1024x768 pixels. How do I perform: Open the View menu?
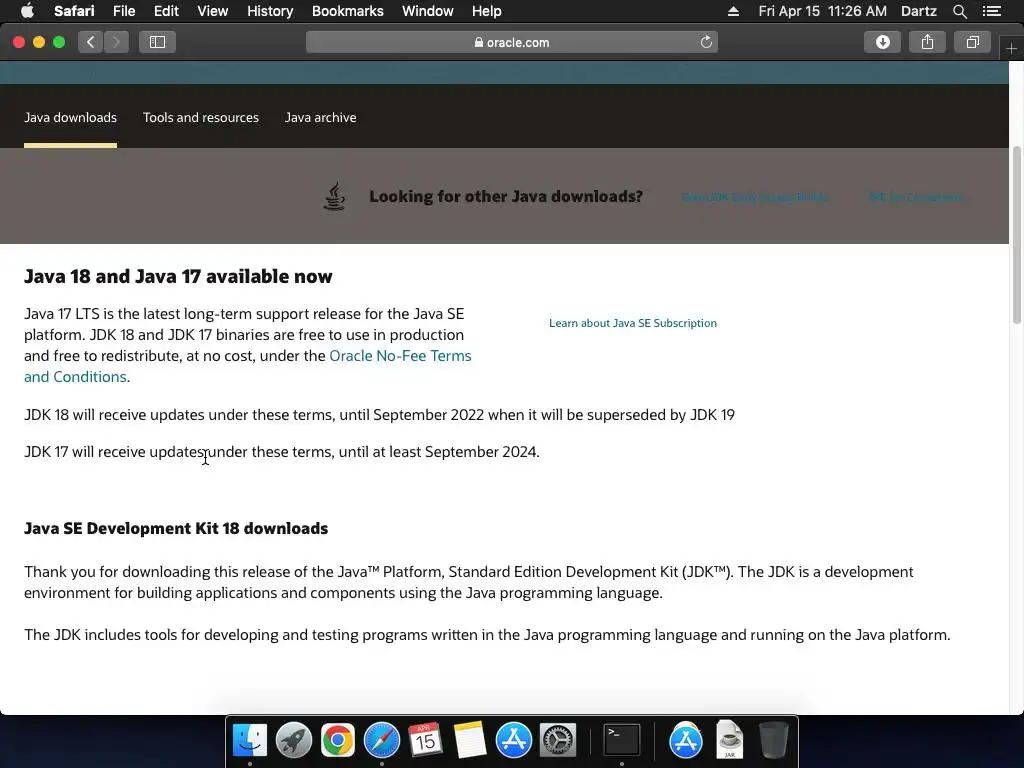[212, 11]
